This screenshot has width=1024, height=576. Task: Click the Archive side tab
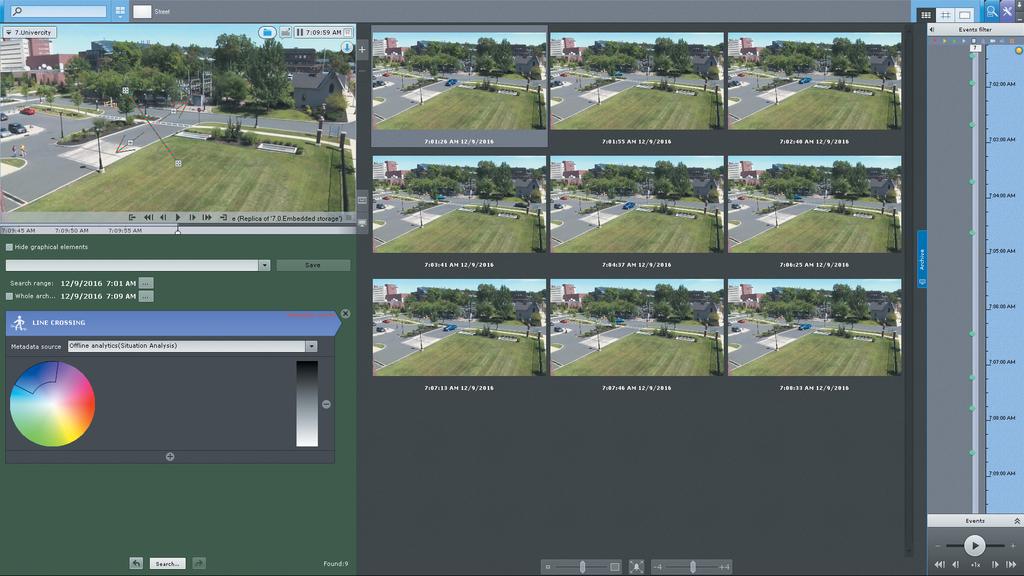coord(921,260)
